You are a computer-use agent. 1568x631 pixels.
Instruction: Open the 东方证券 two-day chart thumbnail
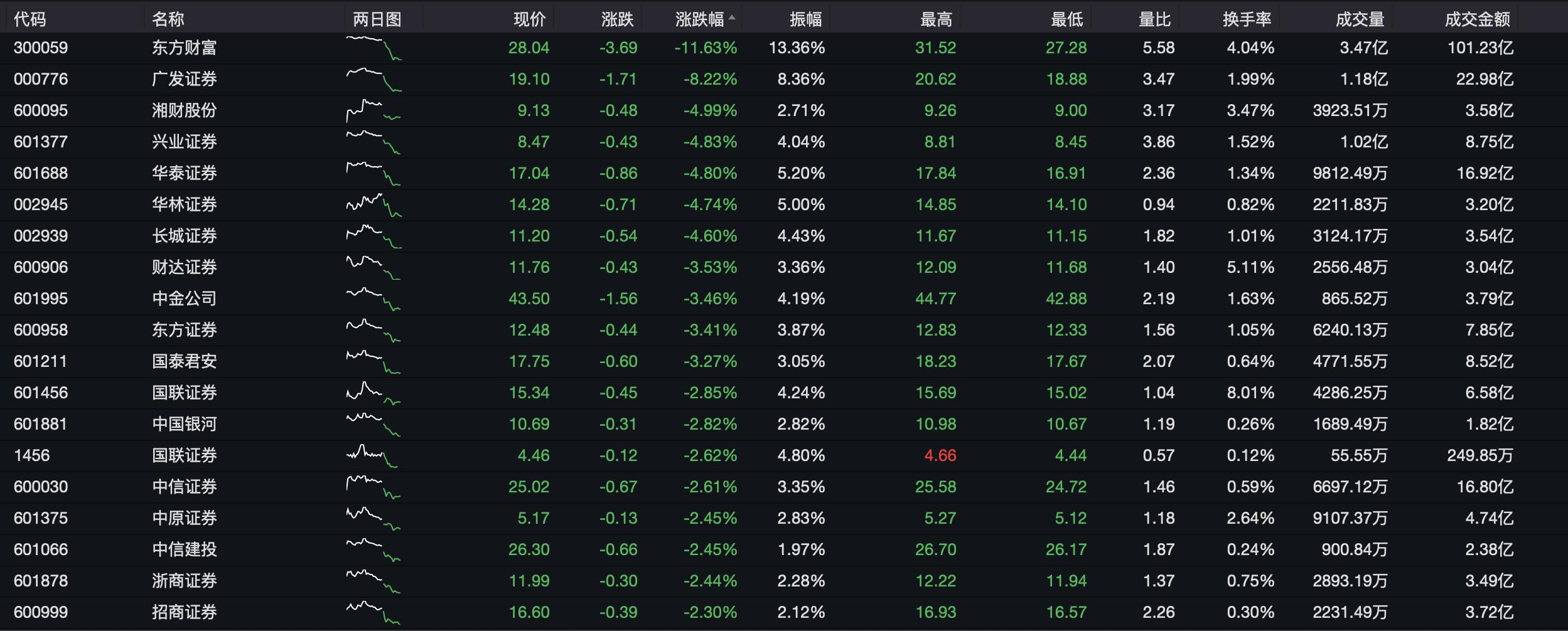pos(373,331)
